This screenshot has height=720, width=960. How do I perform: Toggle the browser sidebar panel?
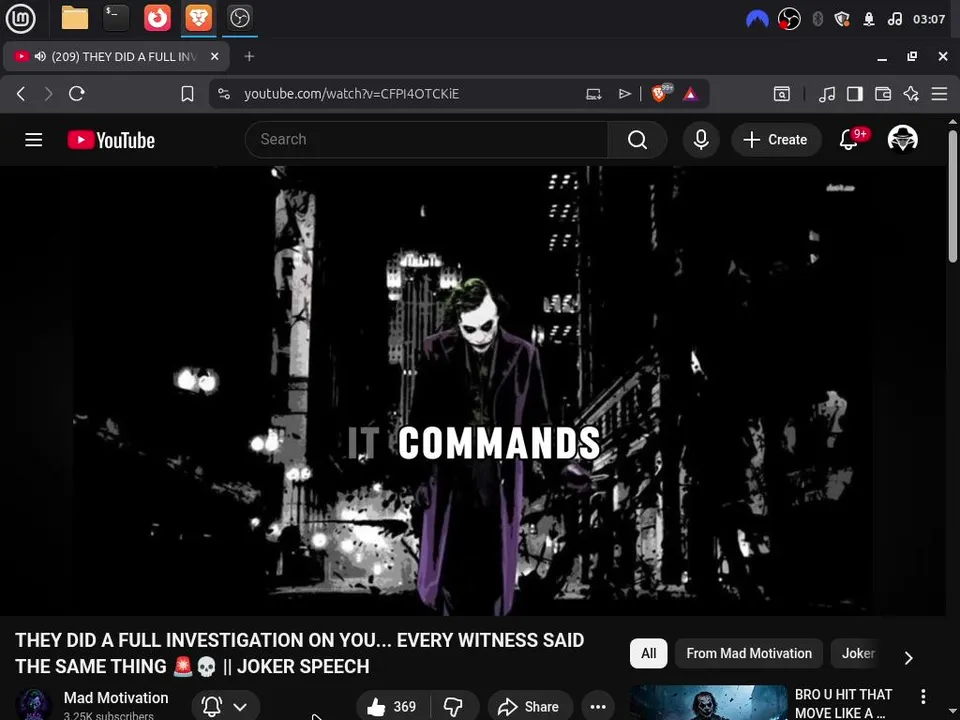tap(855, 94)
